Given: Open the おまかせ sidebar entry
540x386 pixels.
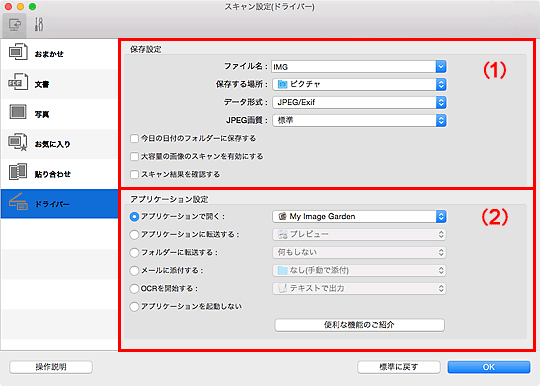Looking at the screenshot, I should [59, 54].
